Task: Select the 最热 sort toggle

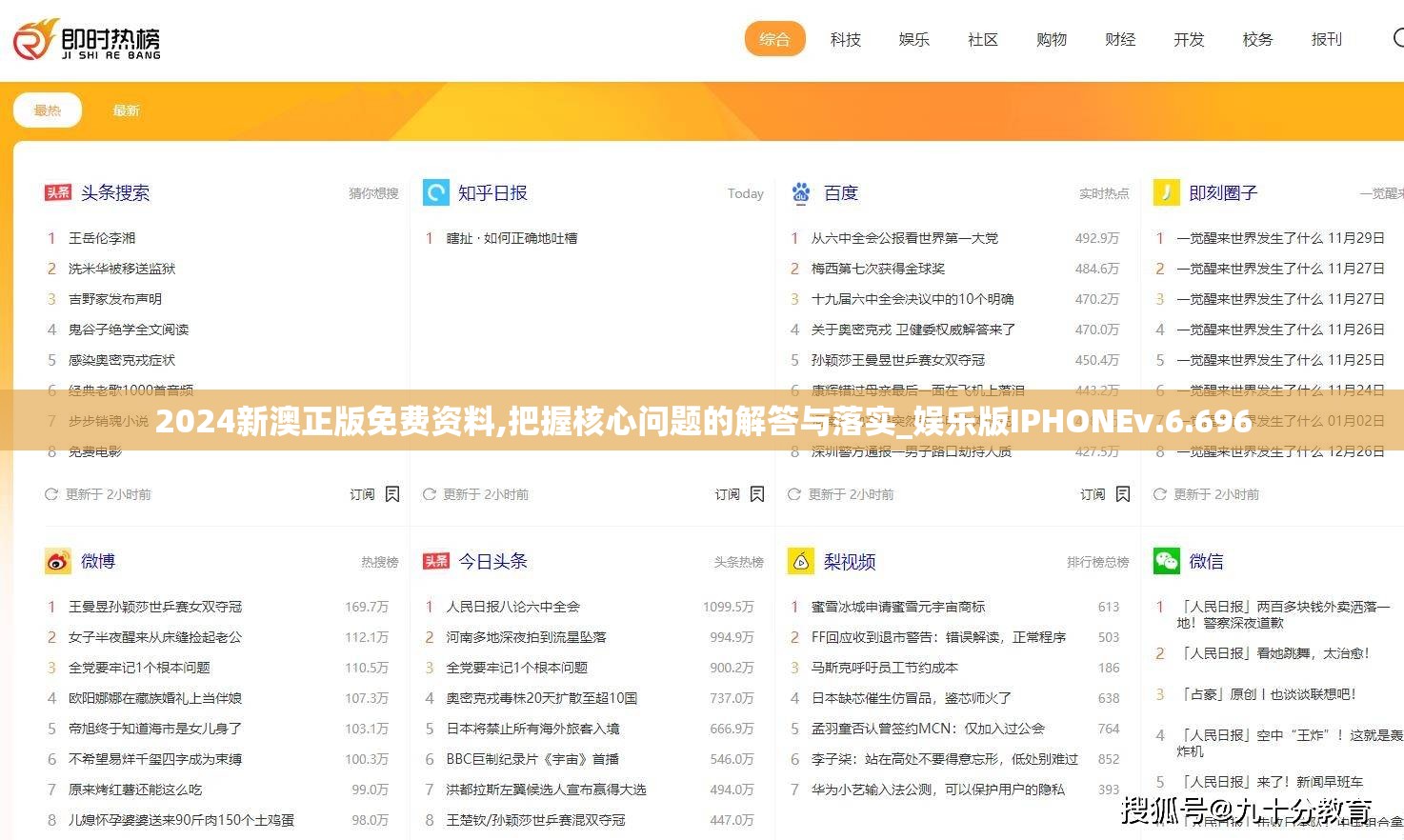Action: [x=48, y=110]
